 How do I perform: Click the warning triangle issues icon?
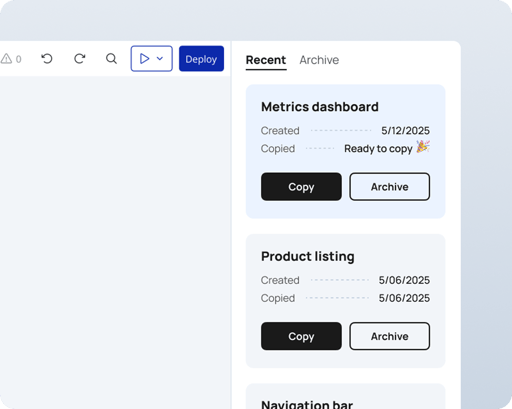[6, 59]
